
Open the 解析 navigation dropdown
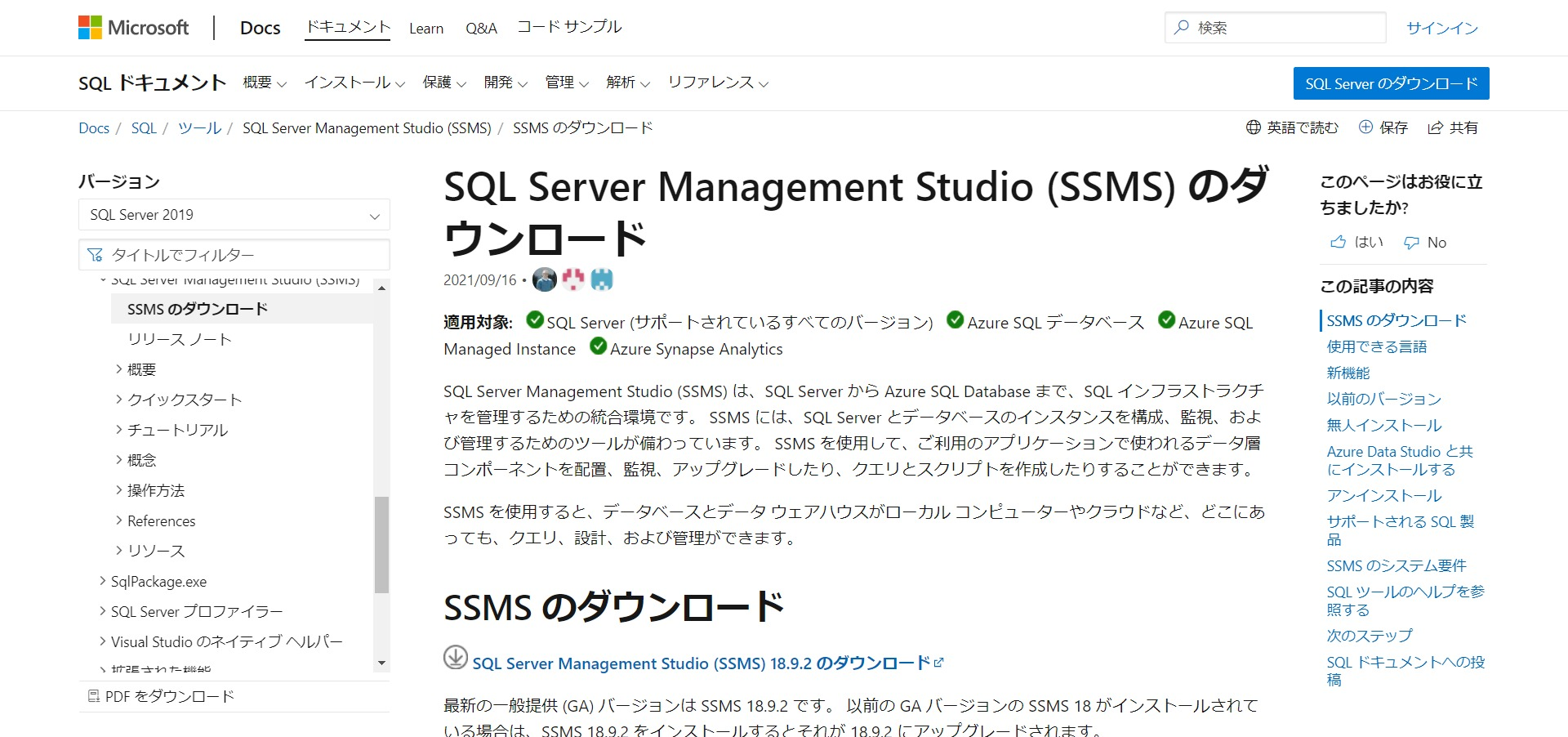[628, 83]
